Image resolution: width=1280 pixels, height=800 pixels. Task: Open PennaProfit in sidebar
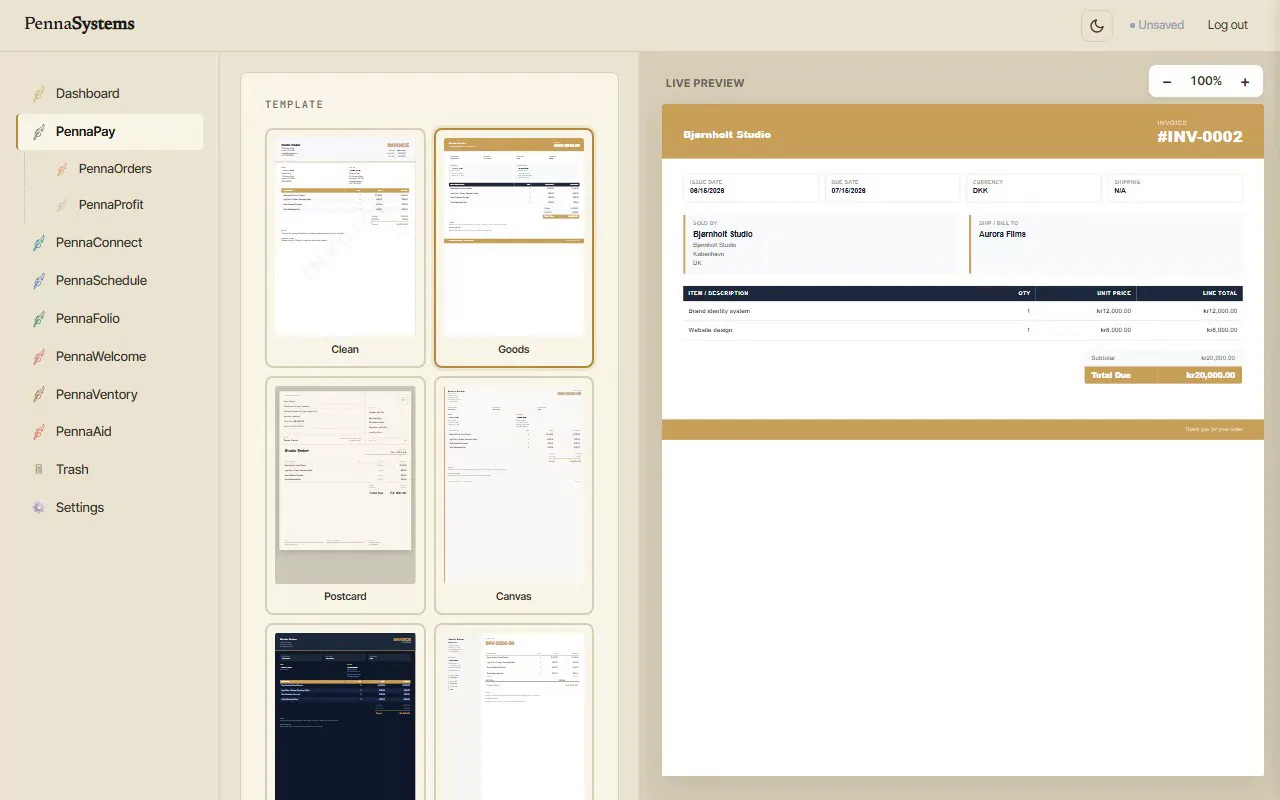click(x=111, y=205)
